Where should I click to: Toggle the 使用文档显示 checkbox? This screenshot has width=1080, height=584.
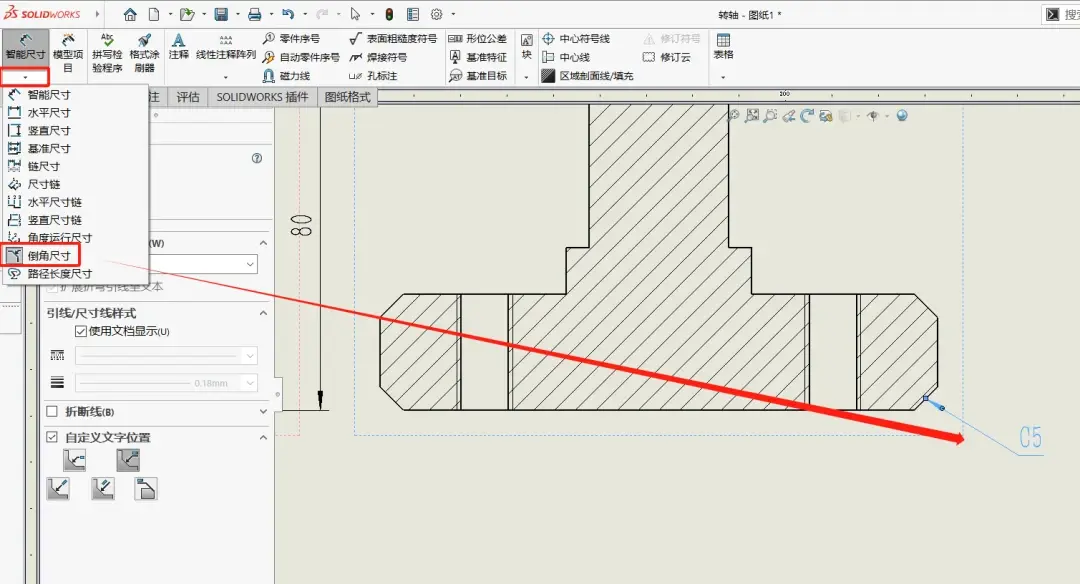[x=81, y=331]
